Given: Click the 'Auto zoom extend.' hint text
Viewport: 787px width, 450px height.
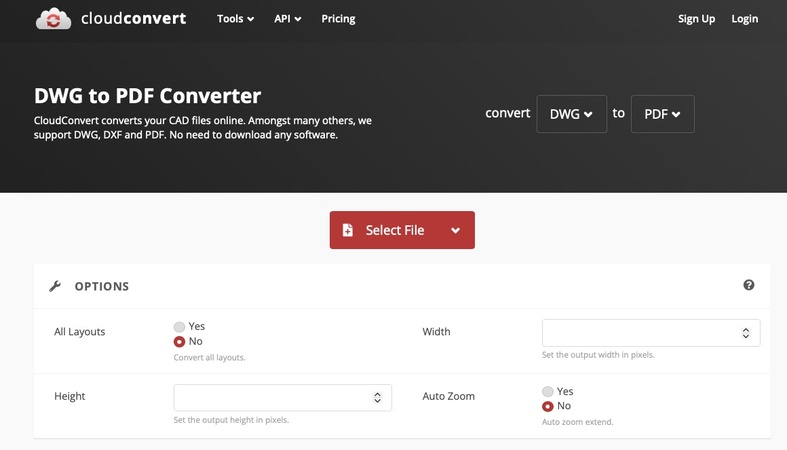Looking at the screenshot, I should pyautogui.click(x=578, y=422).
